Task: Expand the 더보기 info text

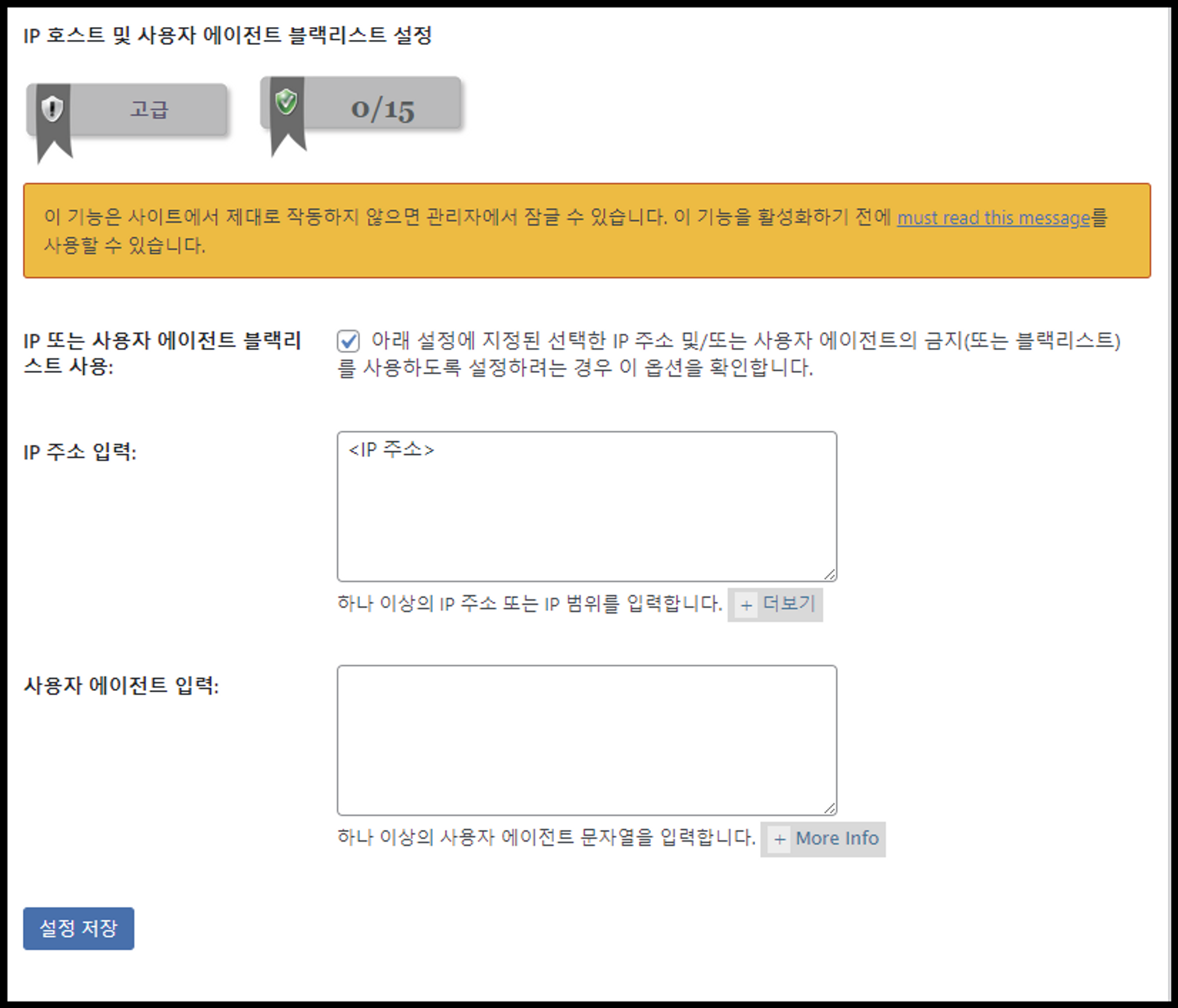Action: pos(788,604)
